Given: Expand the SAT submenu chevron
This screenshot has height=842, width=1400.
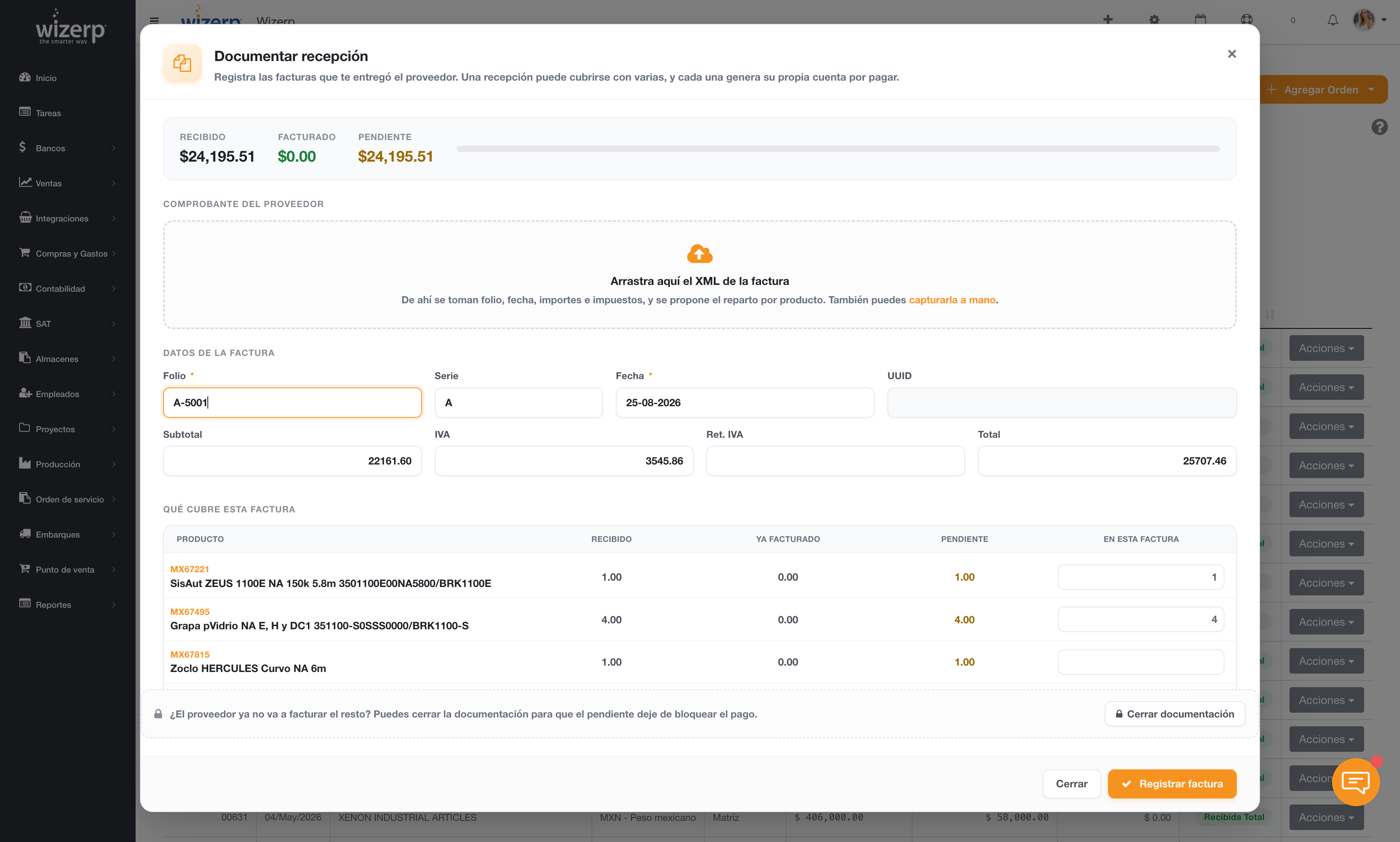Looking at the screenshot, I should pos(114,324).
